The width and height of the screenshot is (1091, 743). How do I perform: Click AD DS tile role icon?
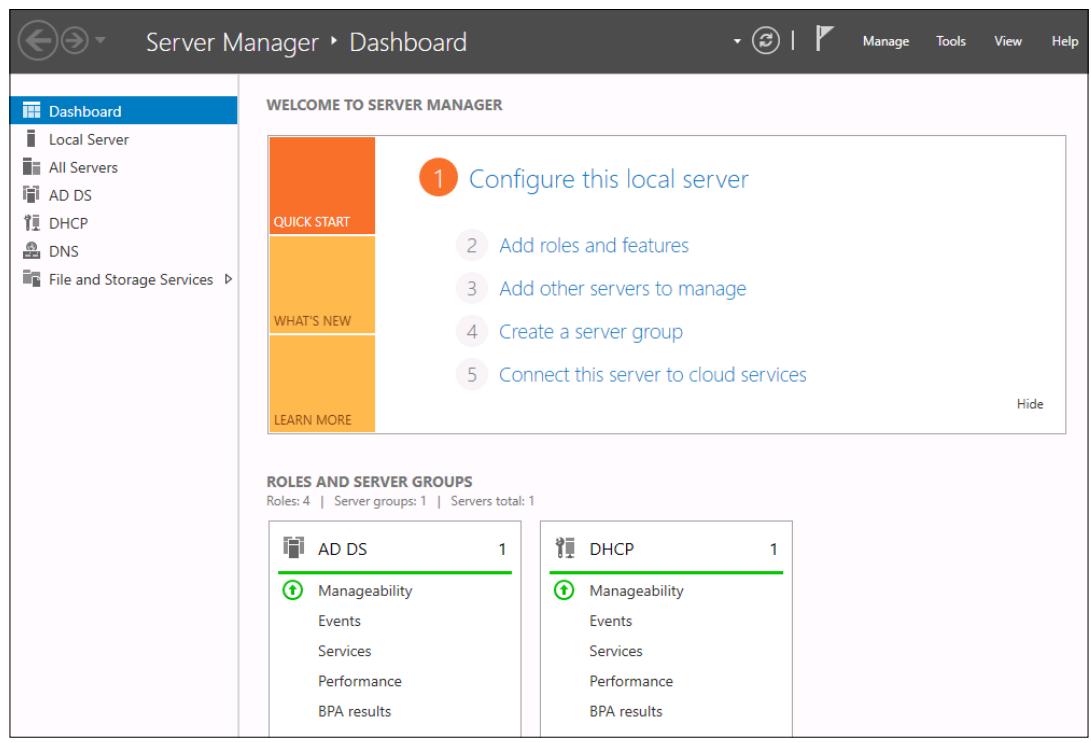tap(294, 548)
